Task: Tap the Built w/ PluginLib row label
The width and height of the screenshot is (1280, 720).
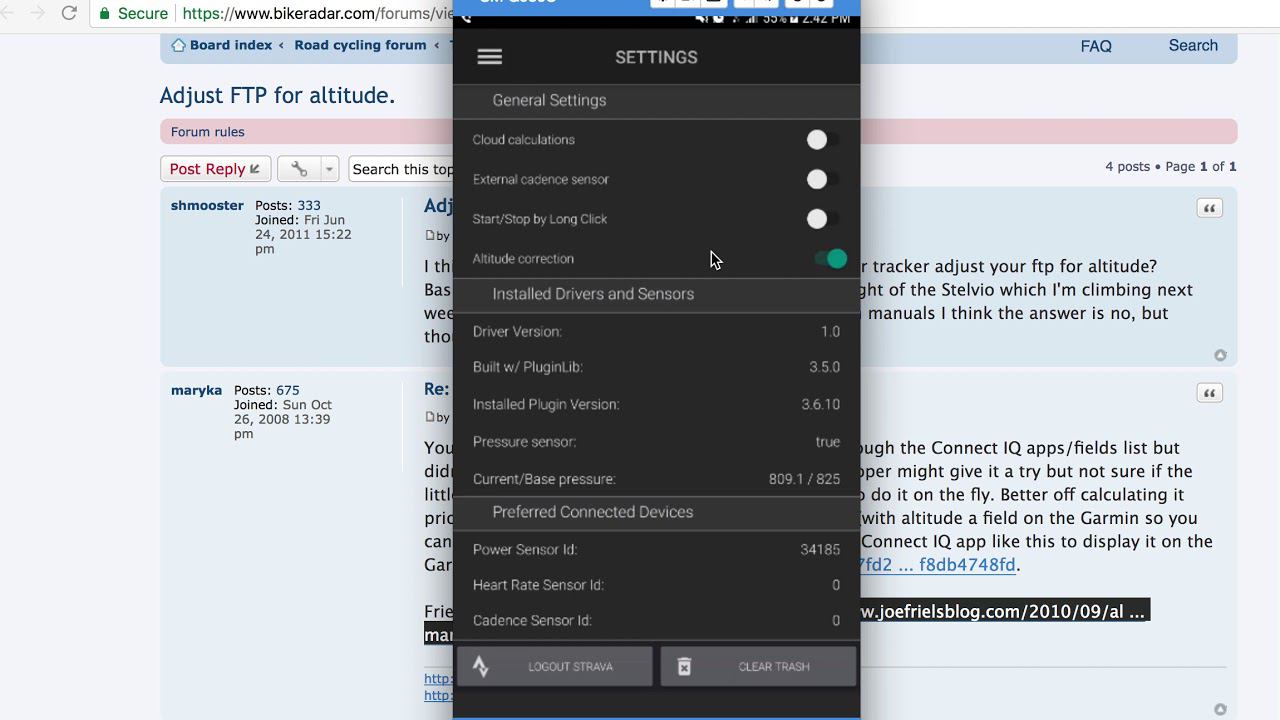Action: click(x=528, y=367)
